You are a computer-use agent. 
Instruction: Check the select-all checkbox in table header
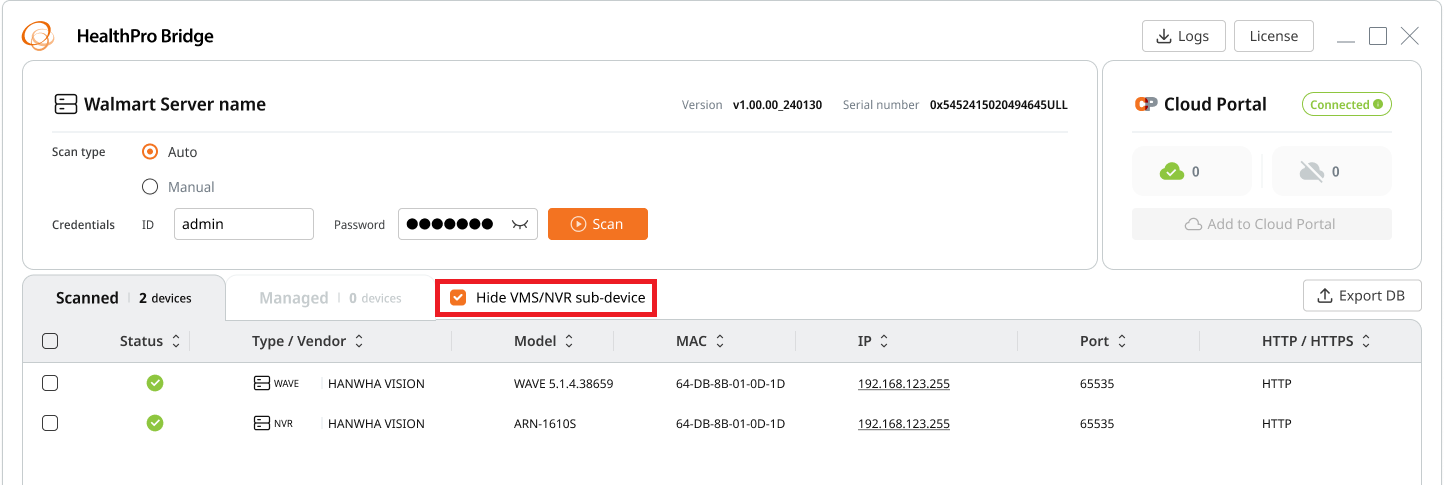pos(50,341)
